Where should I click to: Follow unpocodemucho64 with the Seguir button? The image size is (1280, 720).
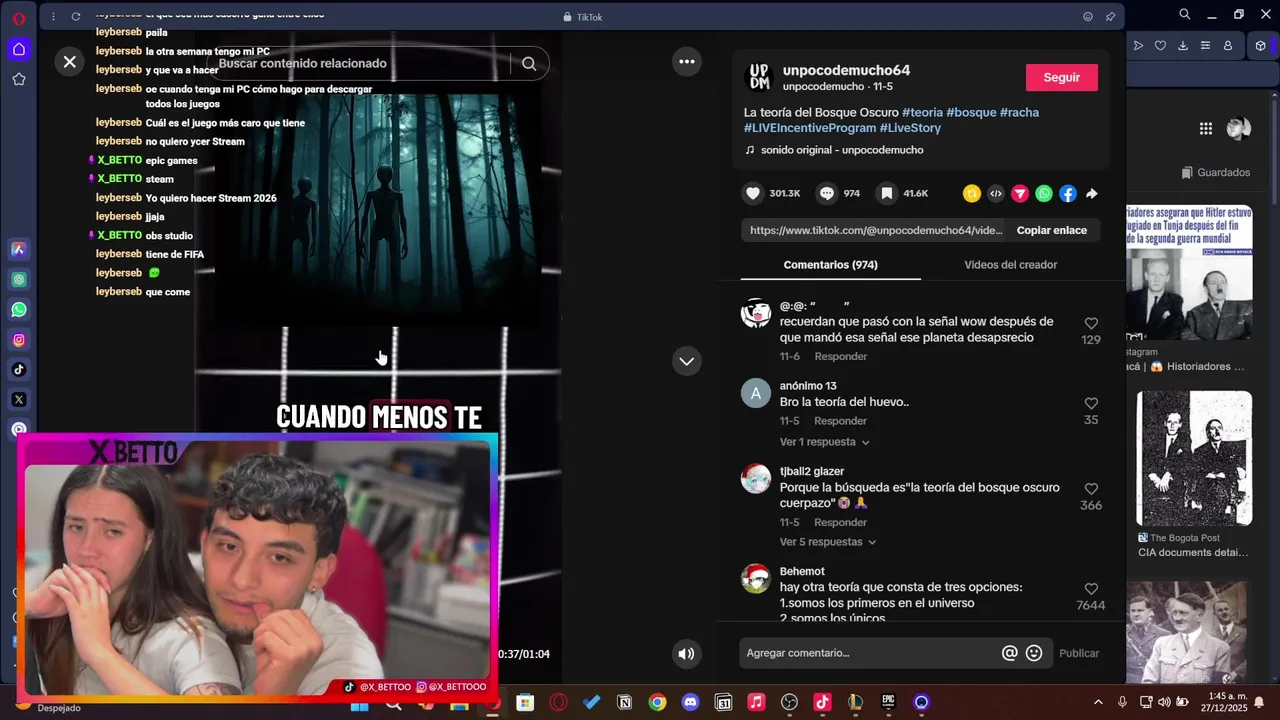1061,78
